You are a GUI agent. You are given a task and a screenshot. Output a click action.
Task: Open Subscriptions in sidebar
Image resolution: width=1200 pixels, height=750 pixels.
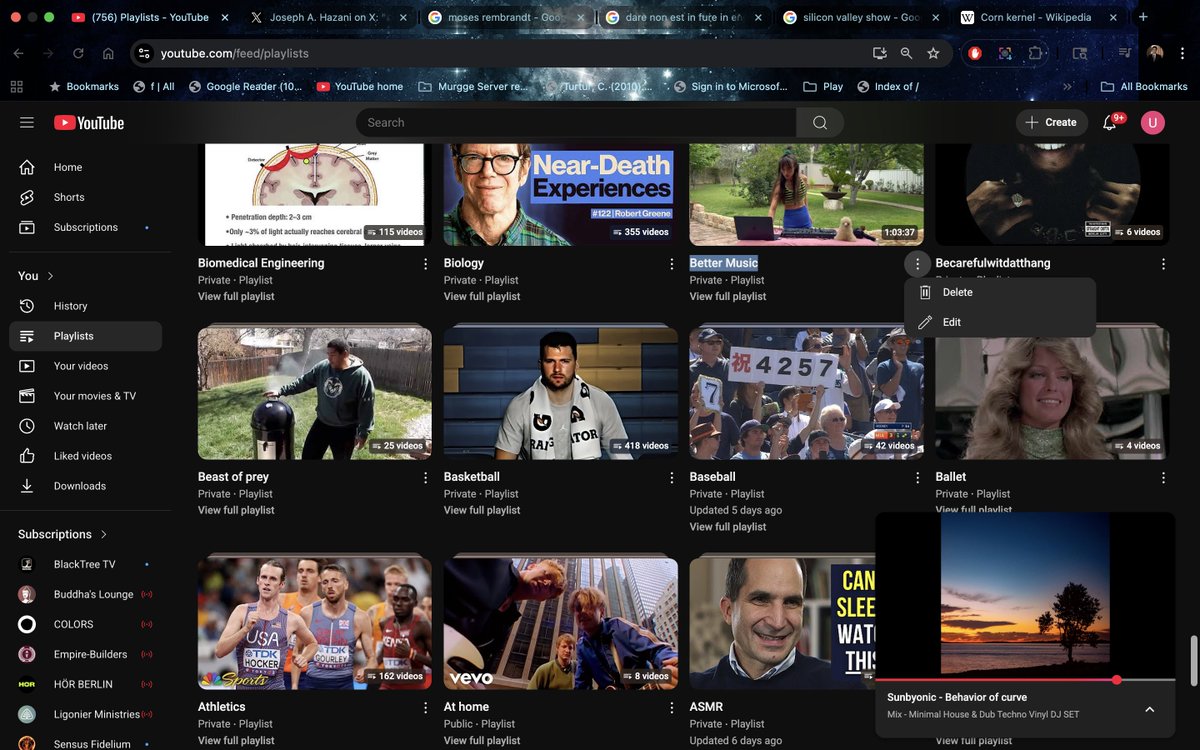point(85,227)
